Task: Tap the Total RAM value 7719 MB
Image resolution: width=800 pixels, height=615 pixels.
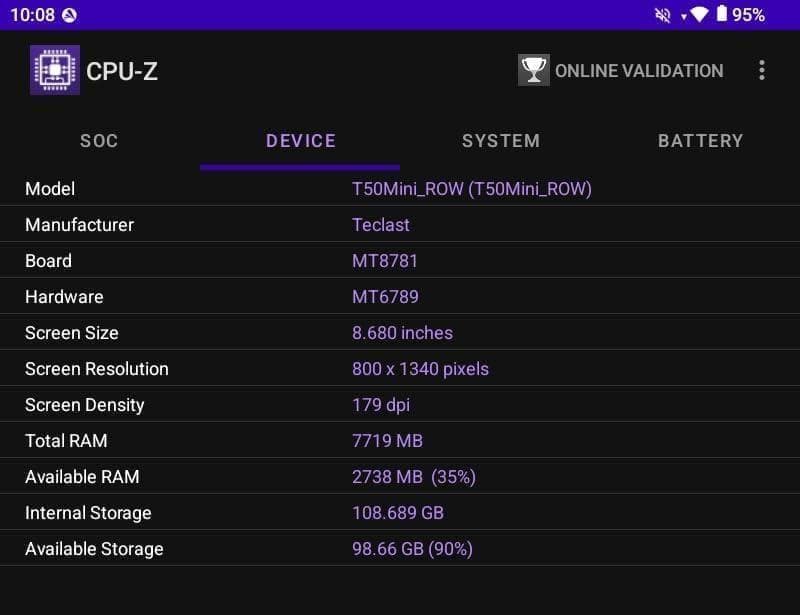Action: [x=387, y=441]
